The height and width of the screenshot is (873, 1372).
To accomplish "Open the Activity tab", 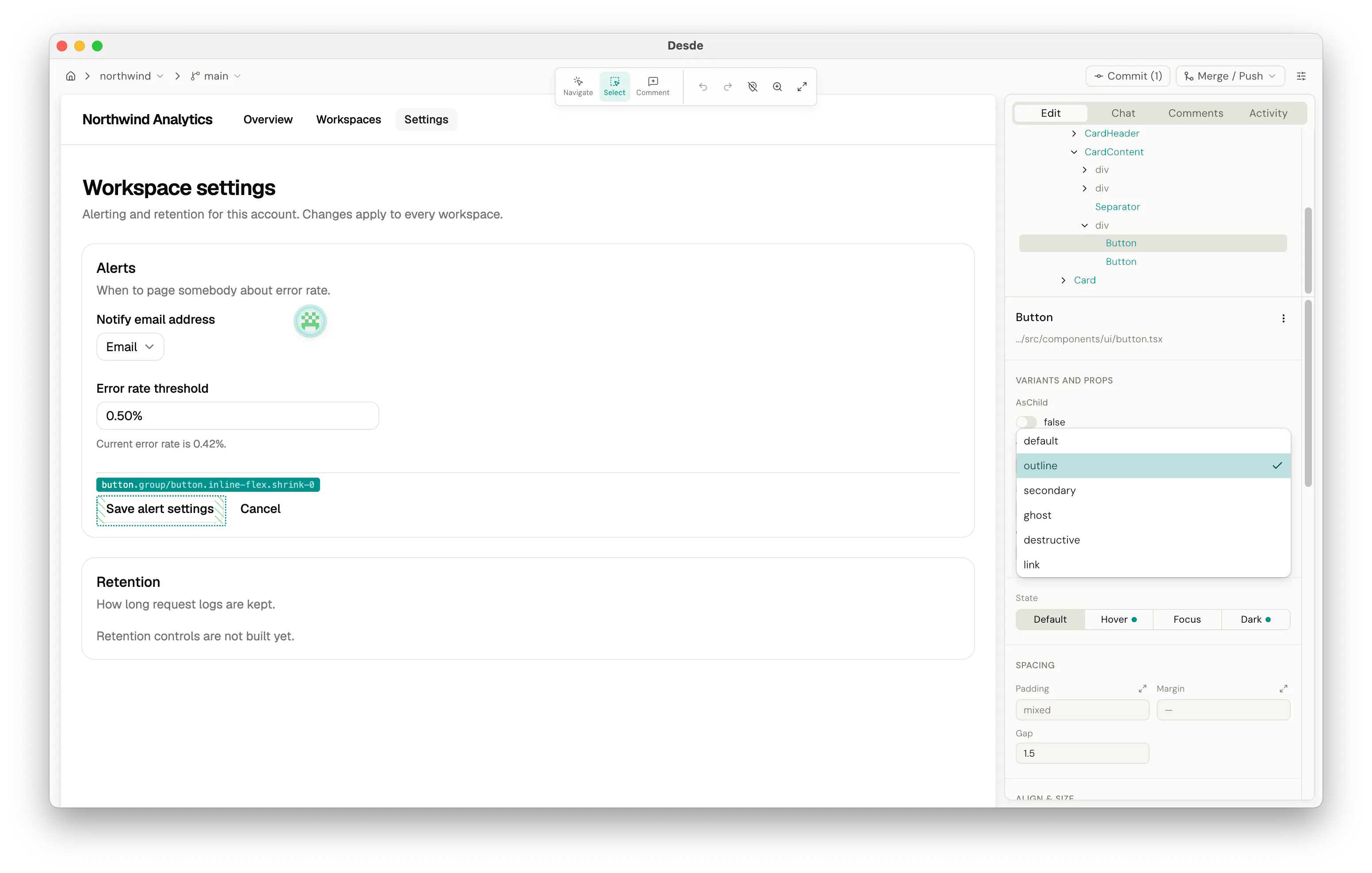I will point(1268,113).
